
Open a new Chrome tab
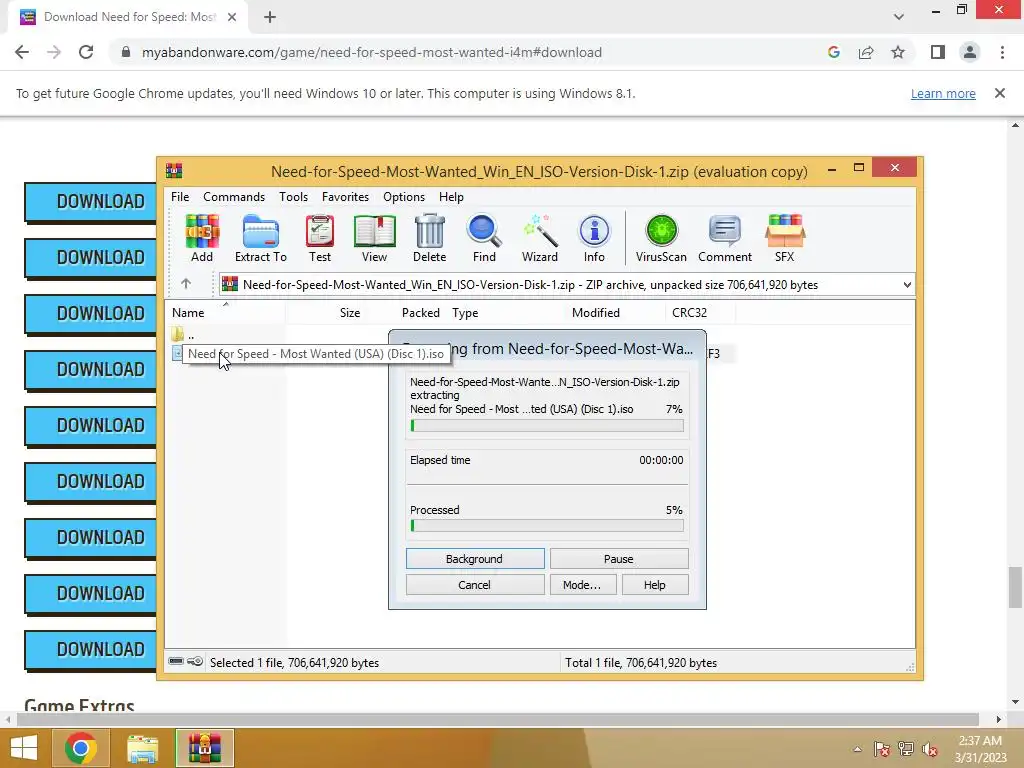[270, 17]
